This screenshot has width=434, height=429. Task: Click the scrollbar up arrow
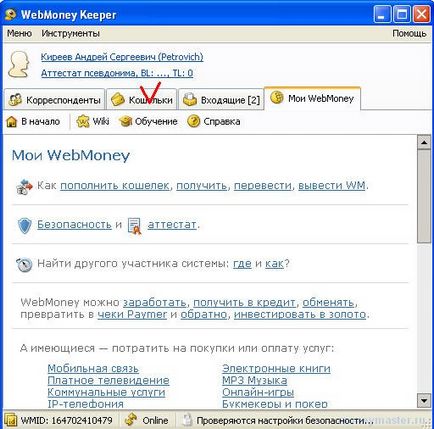click(424, 143)
